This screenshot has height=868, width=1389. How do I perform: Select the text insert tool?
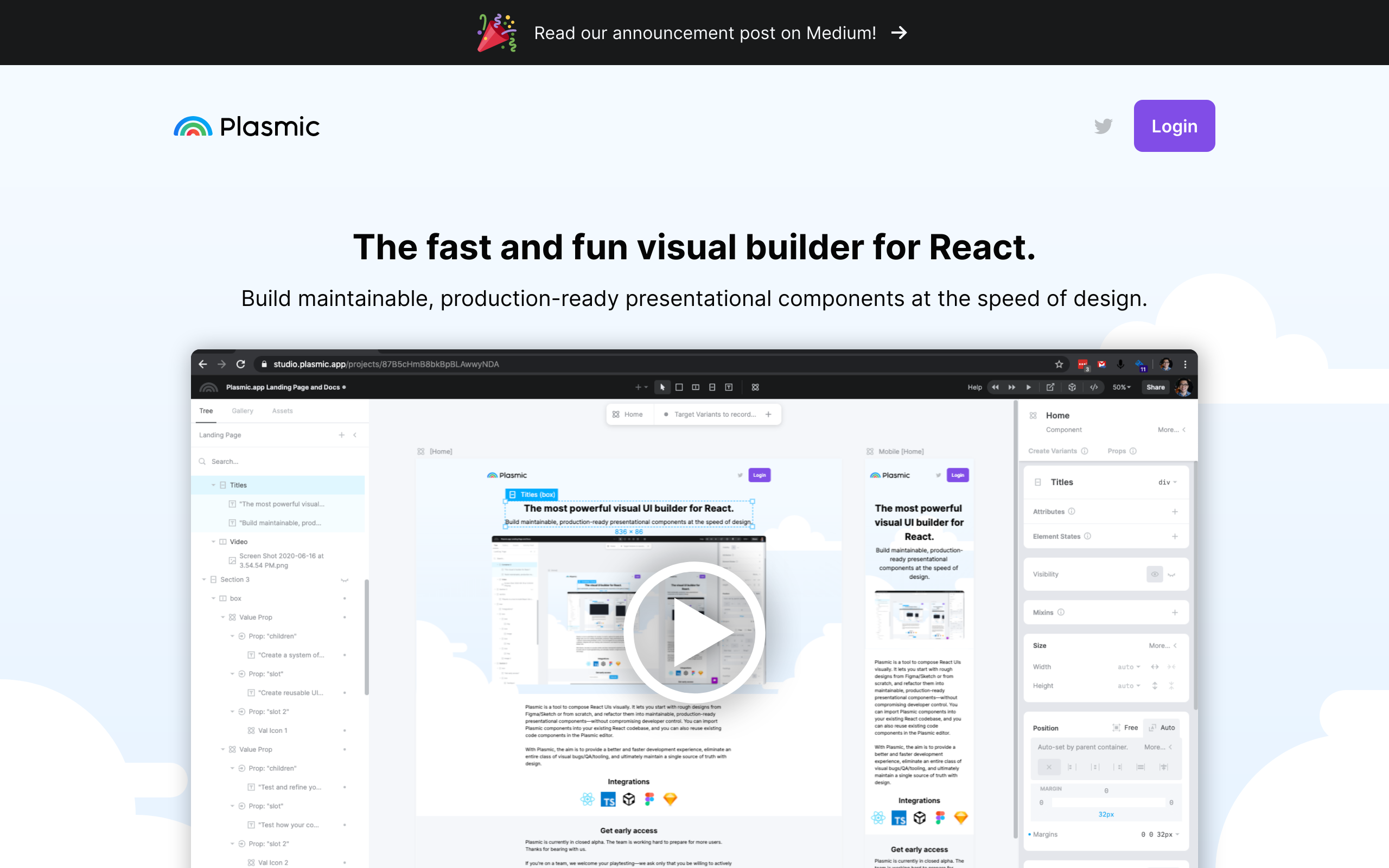[729, 387]
